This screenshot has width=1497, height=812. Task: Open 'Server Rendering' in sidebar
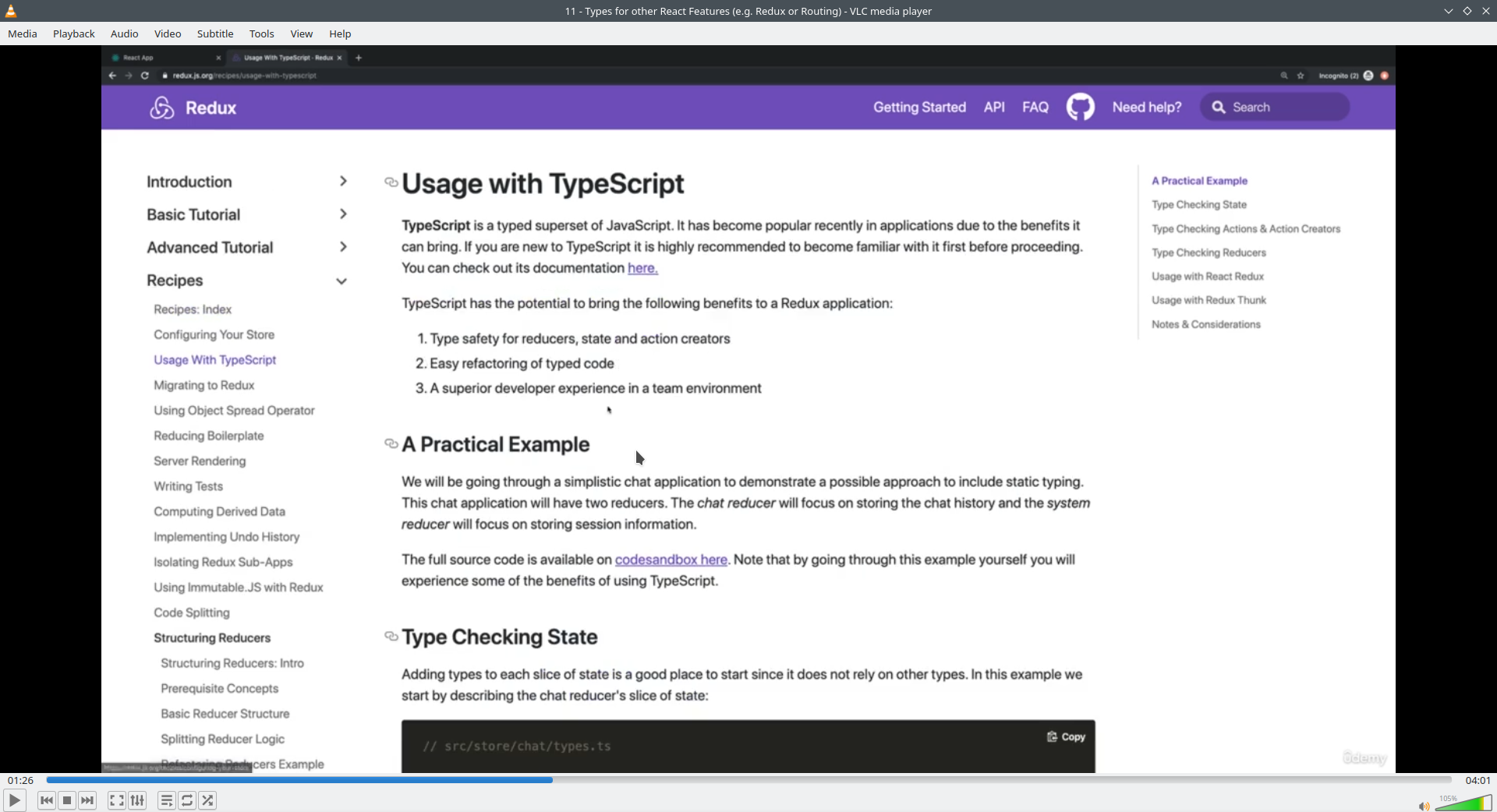point(200,461)
